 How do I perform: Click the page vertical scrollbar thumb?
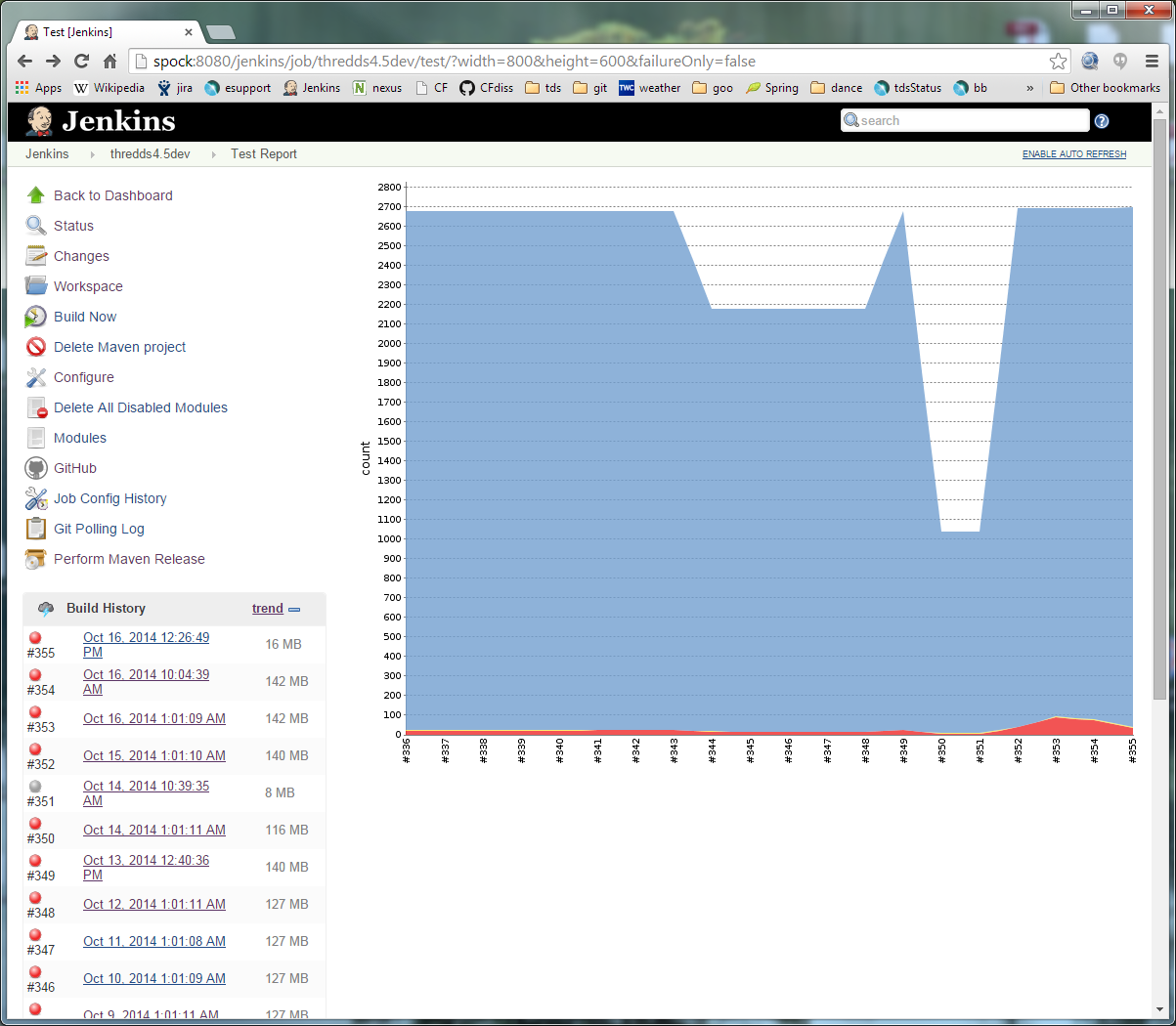pyautogui.click(x=1159, y=410)
